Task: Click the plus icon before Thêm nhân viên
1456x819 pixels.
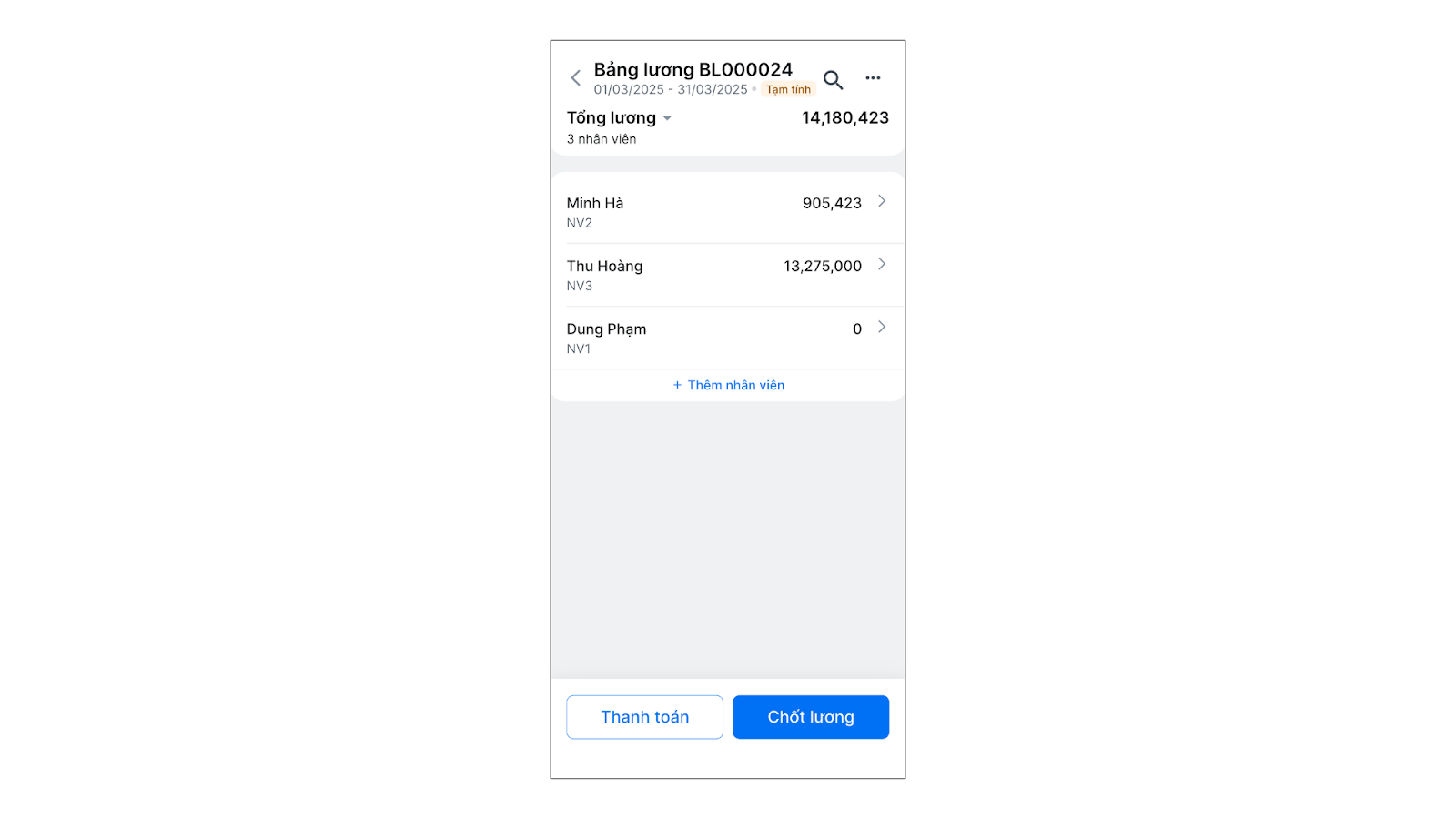Action: pos(677,386)
